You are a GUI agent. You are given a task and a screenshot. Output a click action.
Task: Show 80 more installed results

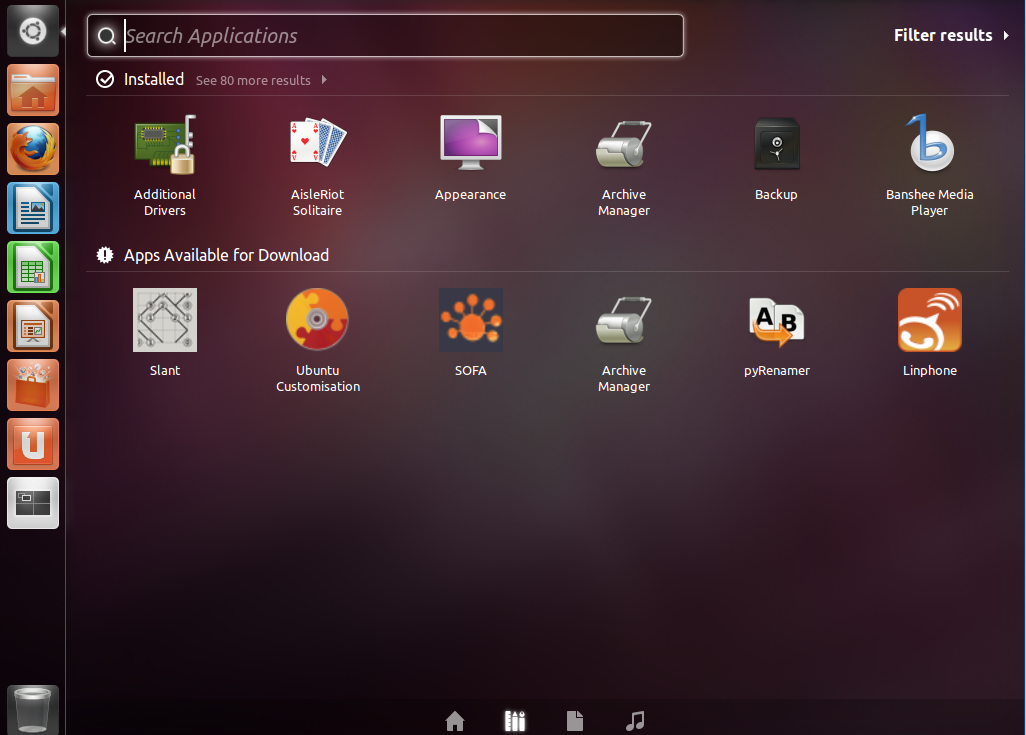253,80
